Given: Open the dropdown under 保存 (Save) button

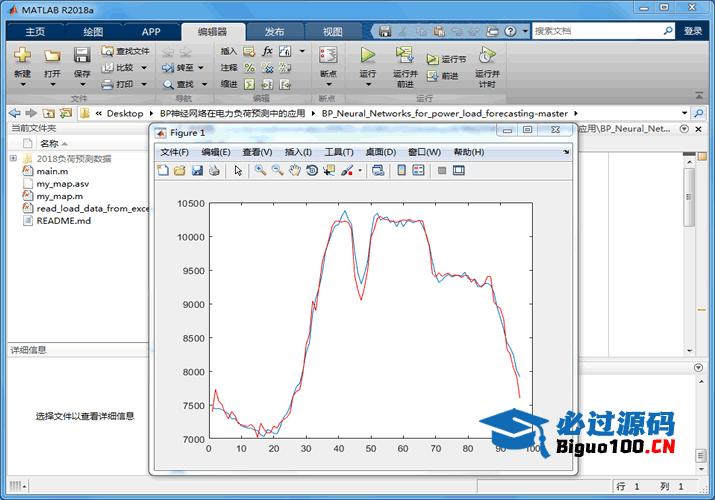Looking at the screenshot, I should click(82, 85).
